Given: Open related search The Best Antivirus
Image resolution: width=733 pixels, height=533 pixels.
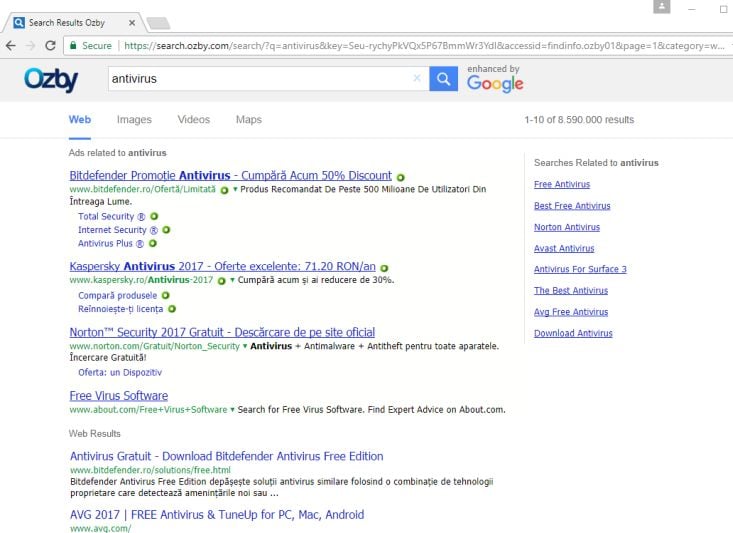Looking at the screenshot, I should point(571,291).
